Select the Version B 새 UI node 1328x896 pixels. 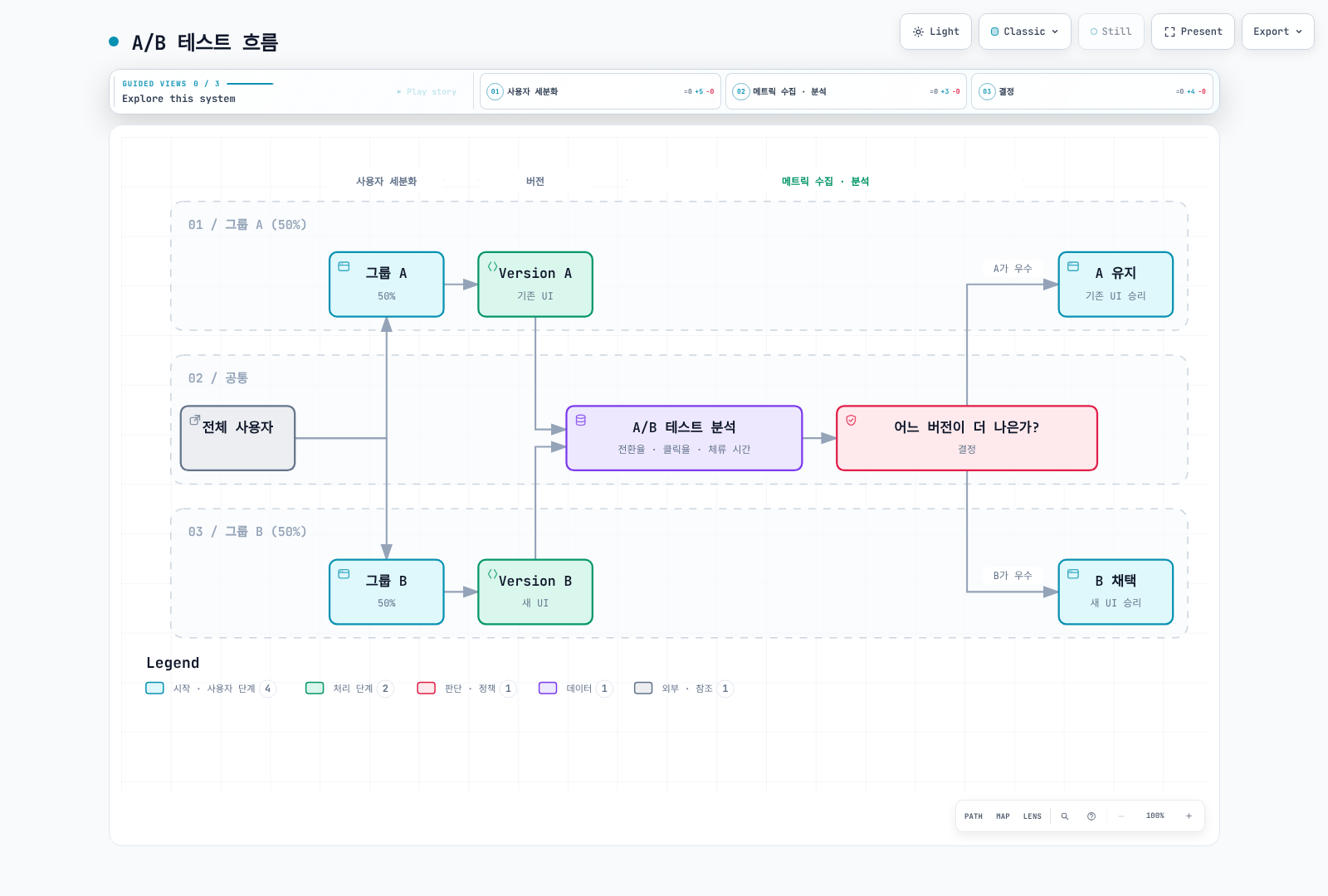(535, 592)
